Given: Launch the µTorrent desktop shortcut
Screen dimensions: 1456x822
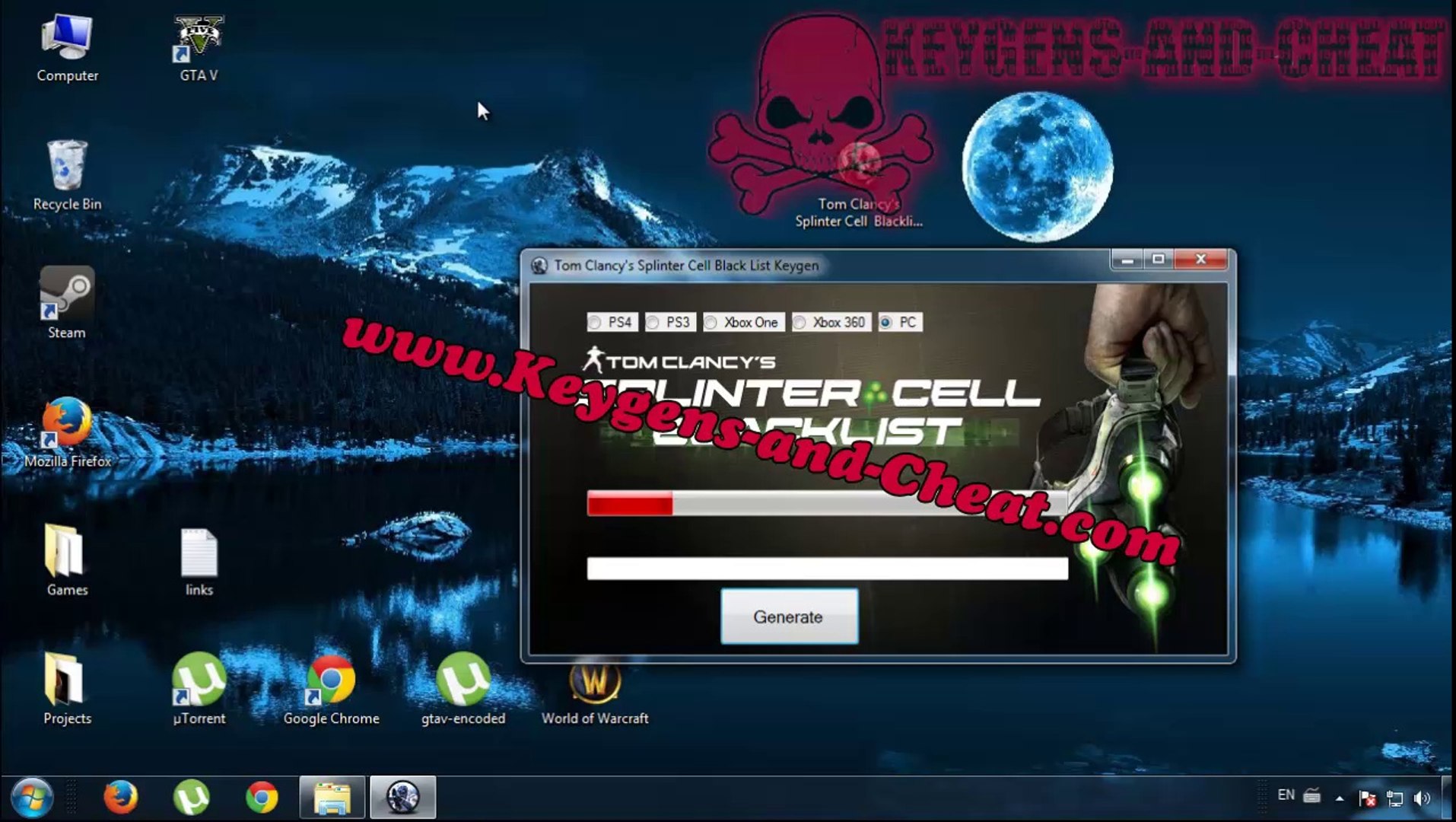Looking at the screenshot, I should 199,689.
